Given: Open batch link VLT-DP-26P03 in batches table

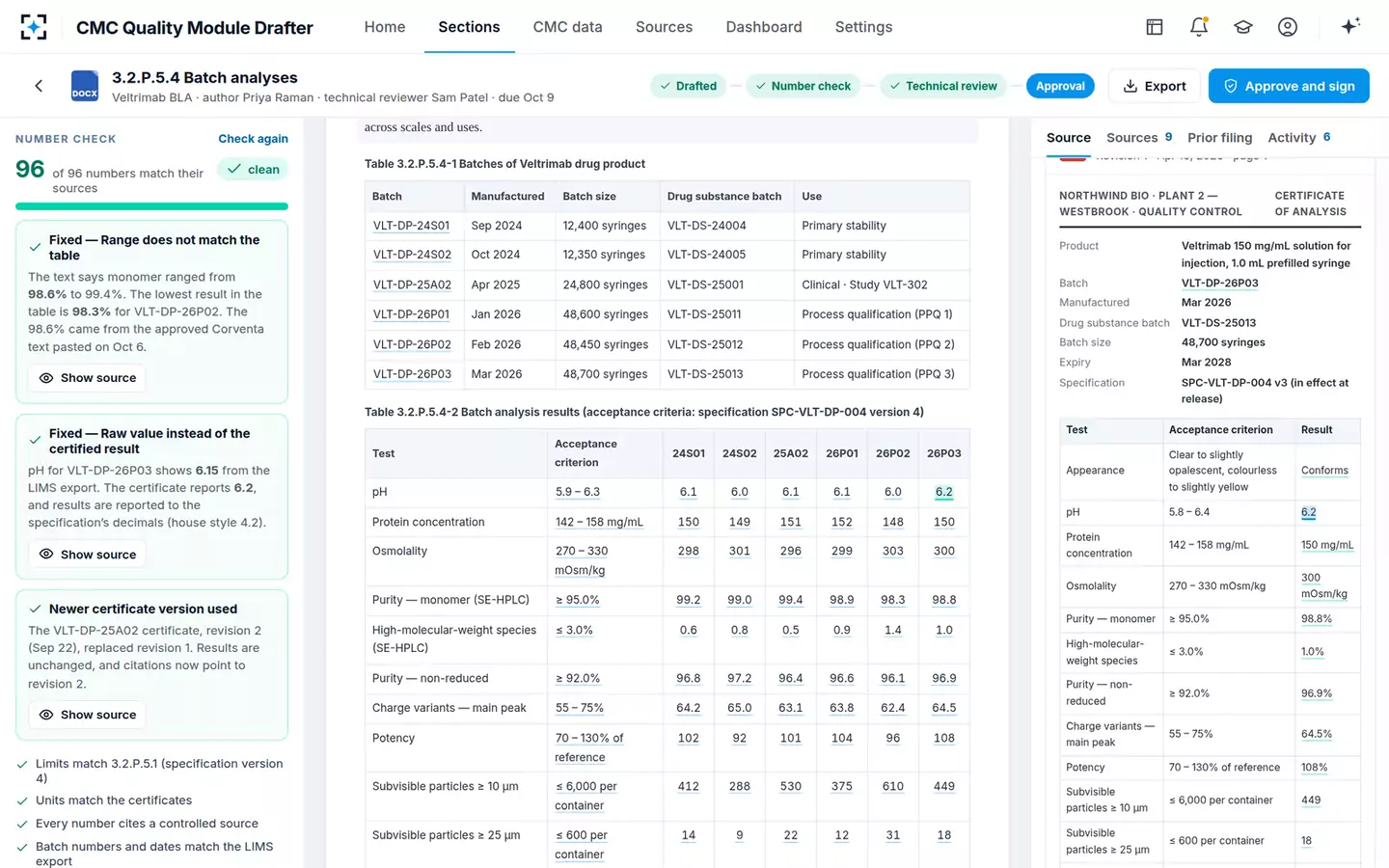Looking at the screenshot, I should pos(412,374).
